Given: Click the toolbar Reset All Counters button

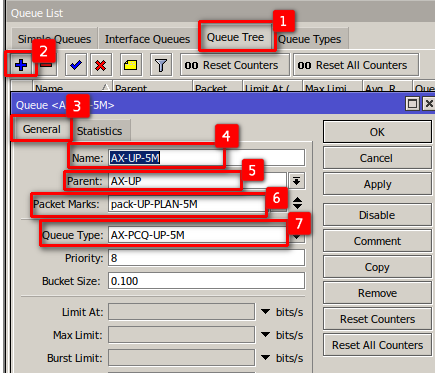Looking at the screenshot, I should tap(356, 65).
